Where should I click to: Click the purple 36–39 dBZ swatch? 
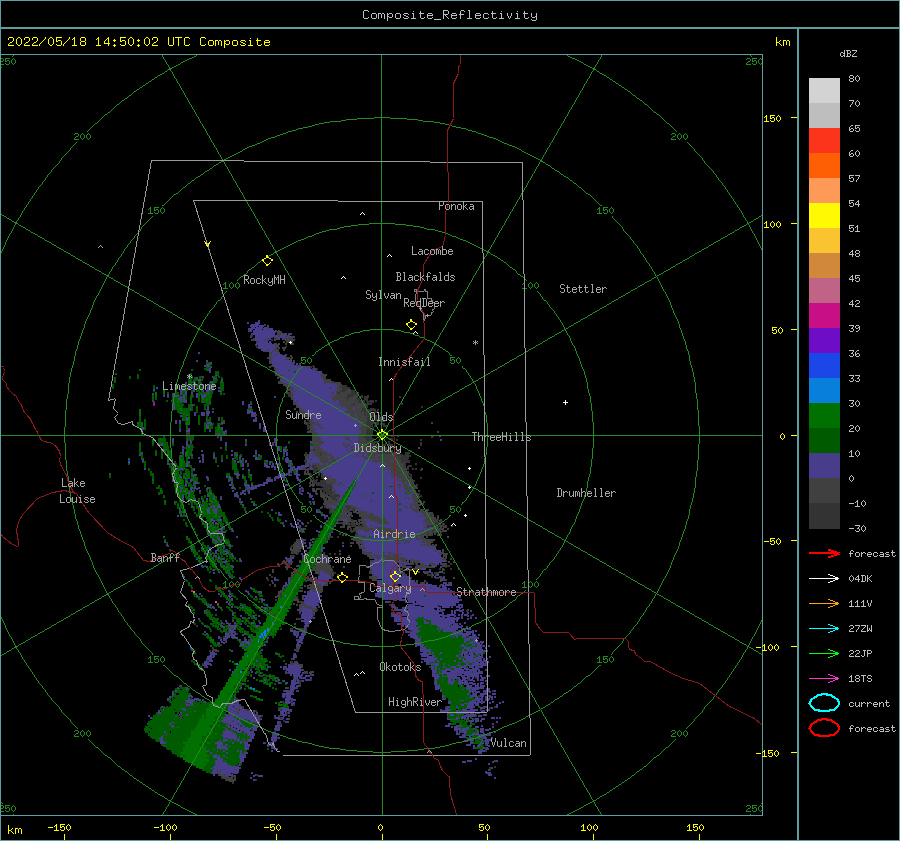(824, 341)
